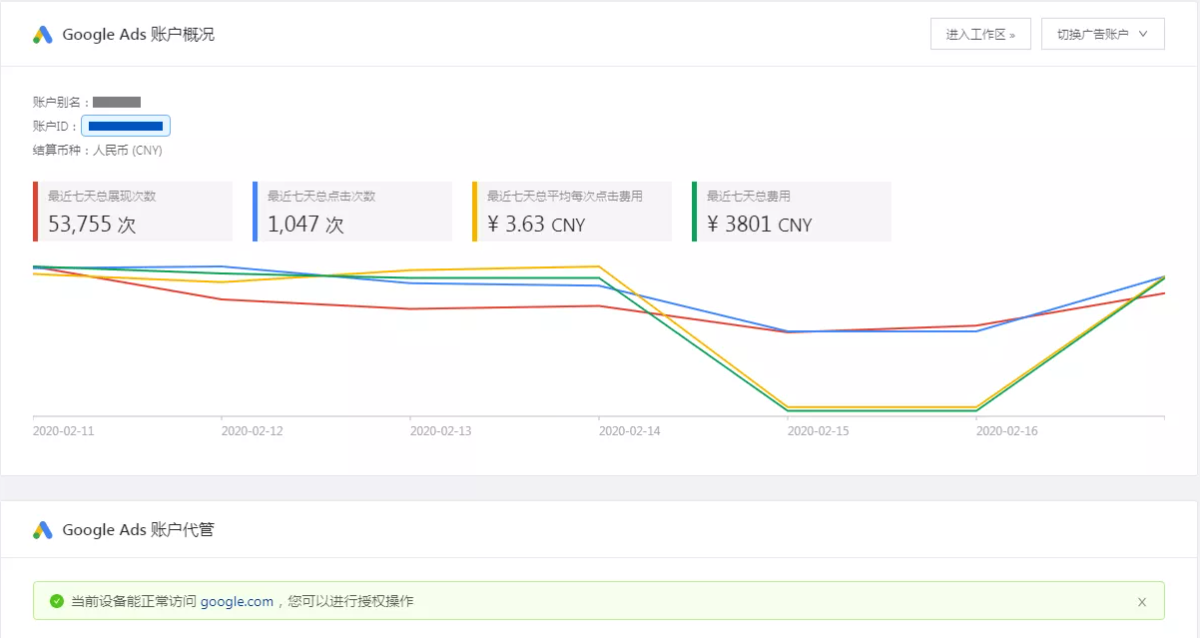Click the Google Ads 账户代管 heading

click(x=138, y=530)
